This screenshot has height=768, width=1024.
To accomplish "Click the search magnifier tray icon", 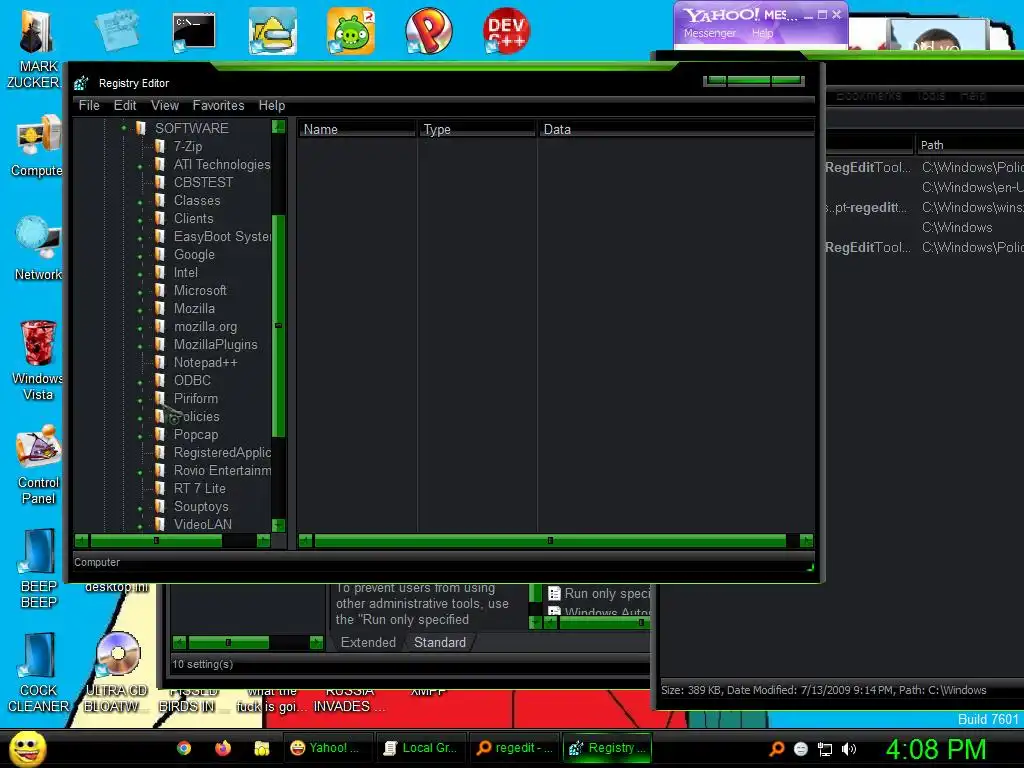I will (777, 749).
